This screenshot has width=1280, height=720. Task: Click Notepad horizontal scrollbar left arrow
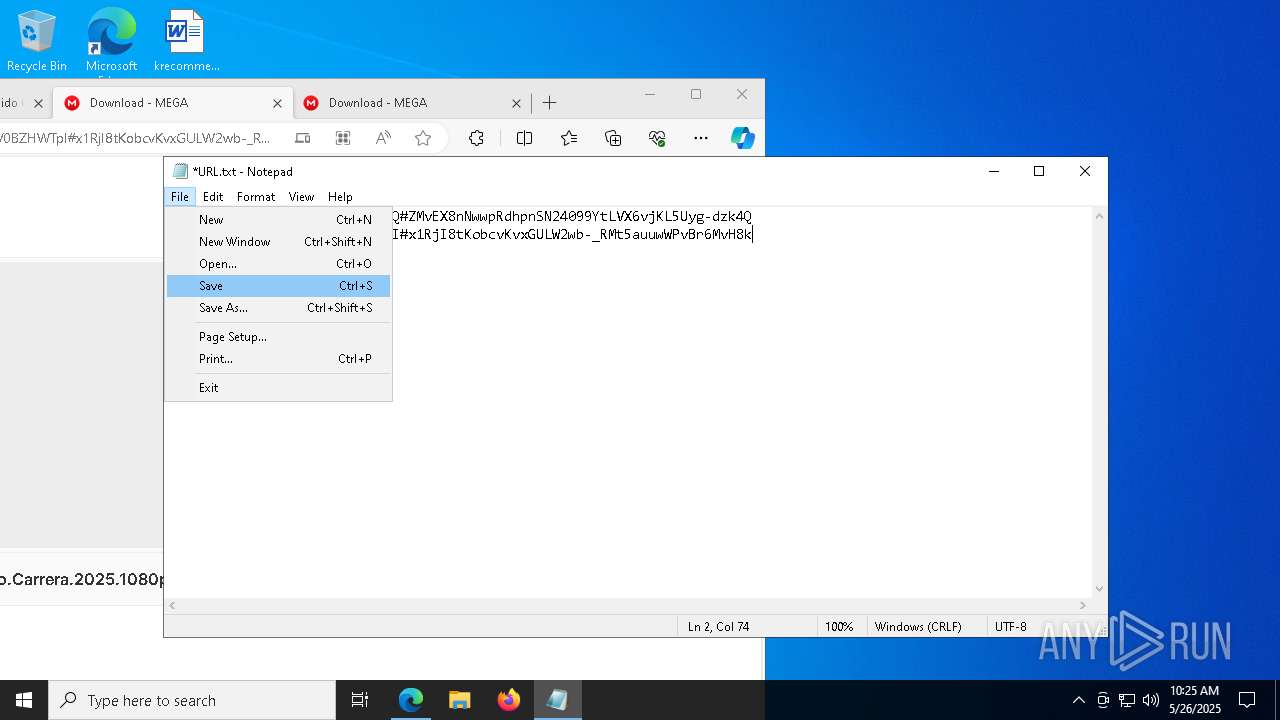click(x=173, y=606)
